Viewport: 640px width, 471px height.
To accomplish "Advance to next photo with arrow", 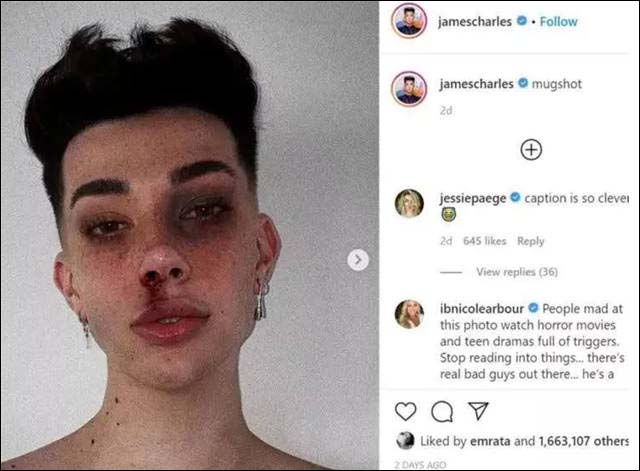I will (358, 260).
